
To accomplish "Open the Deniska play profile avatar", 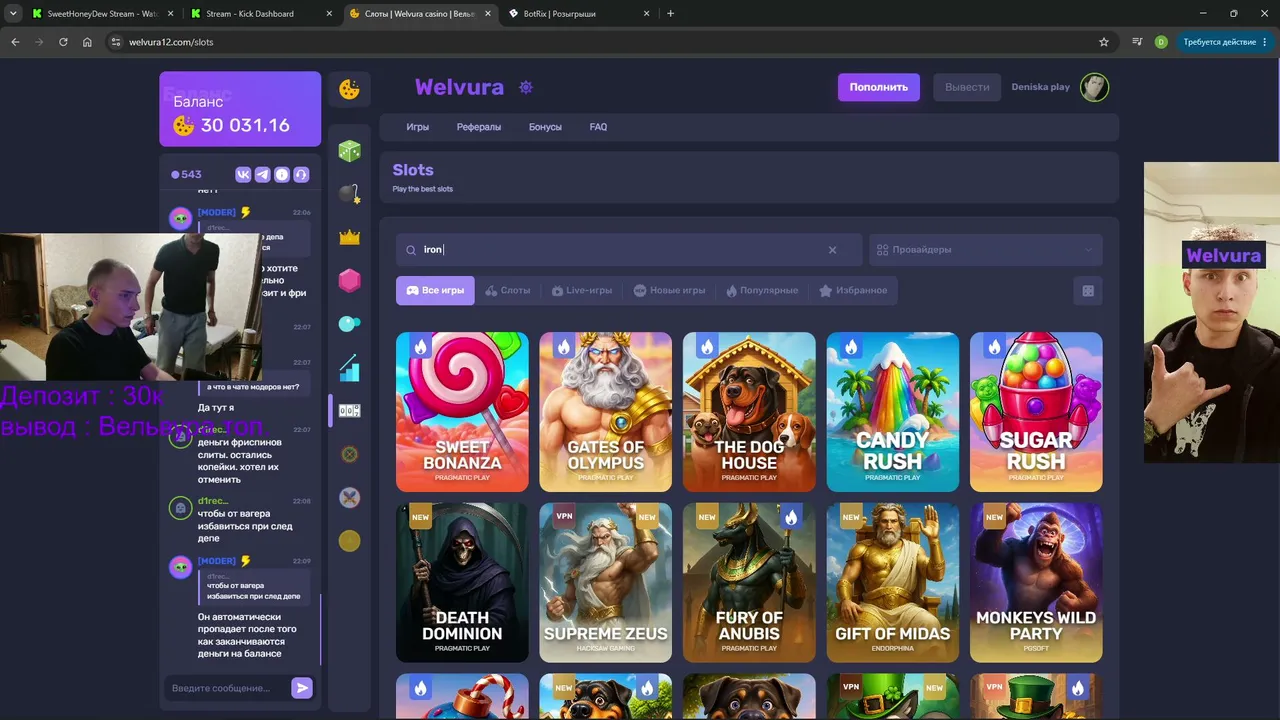I will coord(1094,87).
